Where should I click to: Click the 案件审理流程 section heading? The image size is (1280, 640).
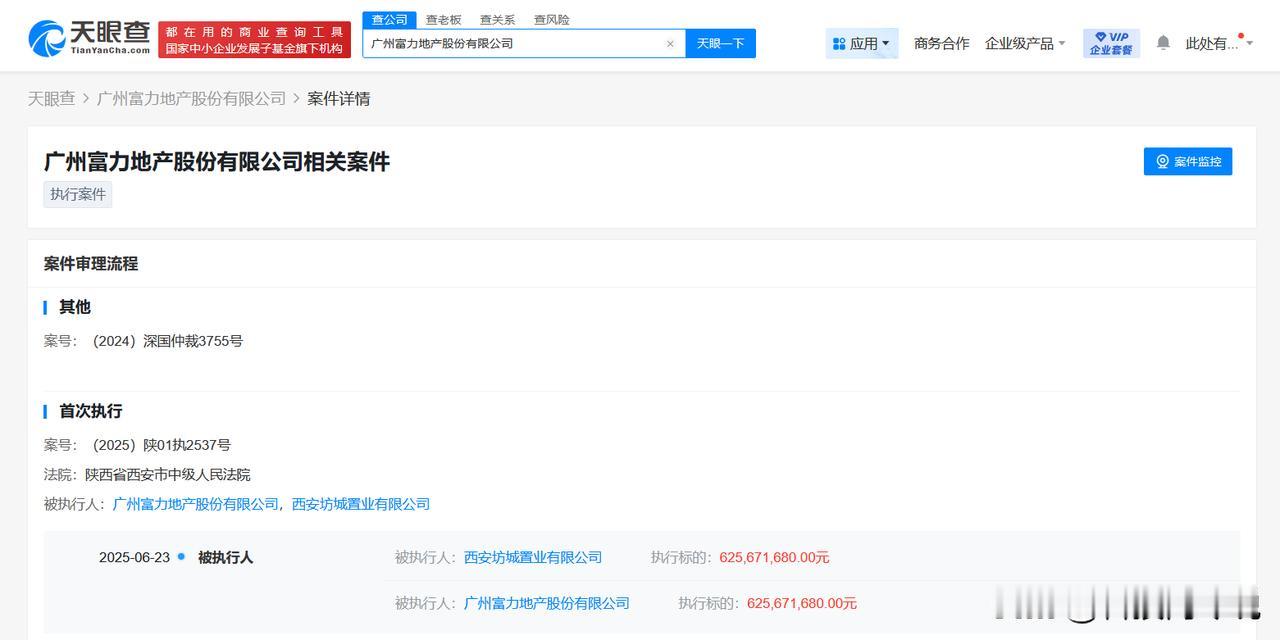click(x=91, y=264)
